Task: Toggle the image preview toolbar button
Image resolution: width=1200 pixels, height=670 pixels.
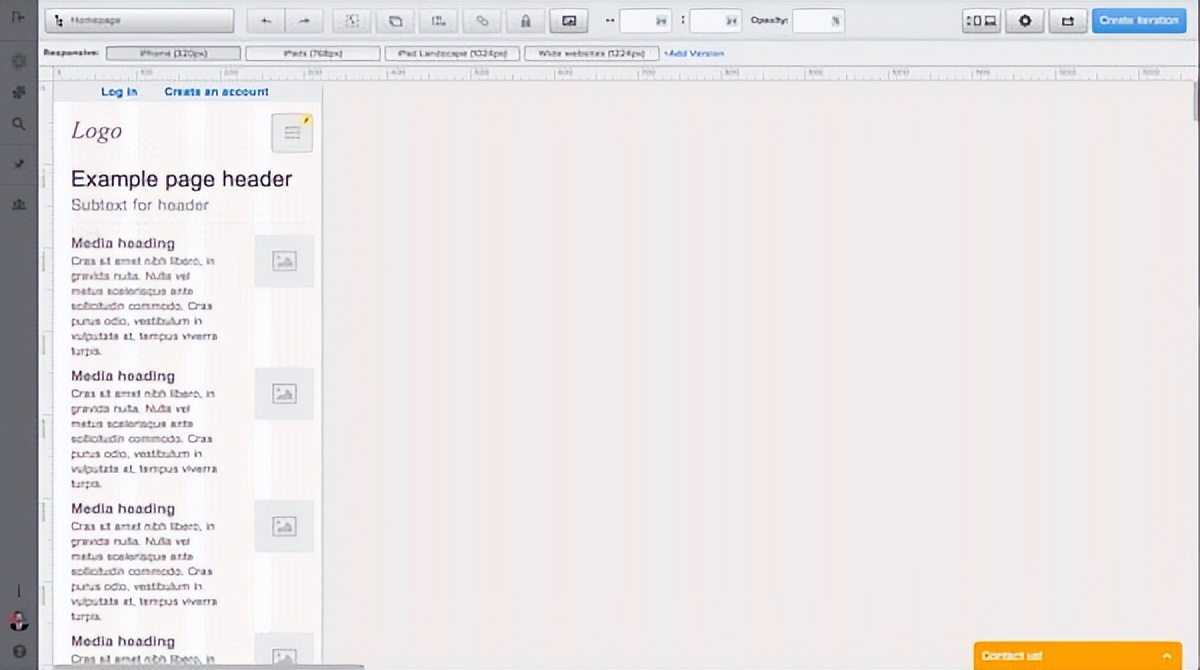Action: tap(569, 21)
